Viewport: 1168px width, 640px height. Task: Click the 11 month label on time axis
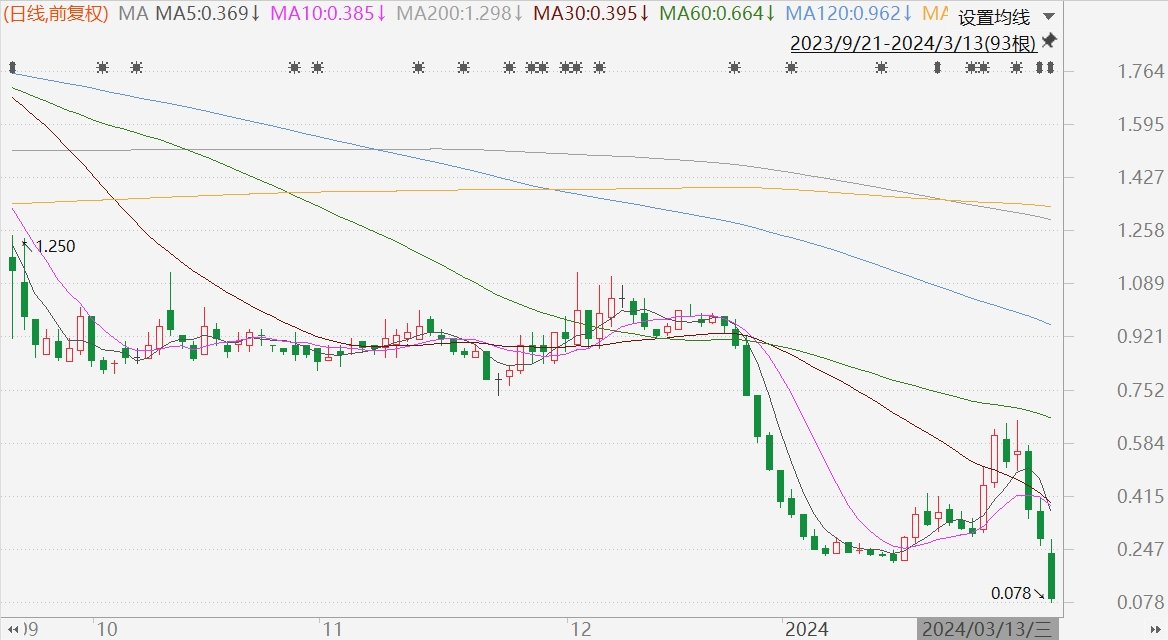tap(332, 630)
